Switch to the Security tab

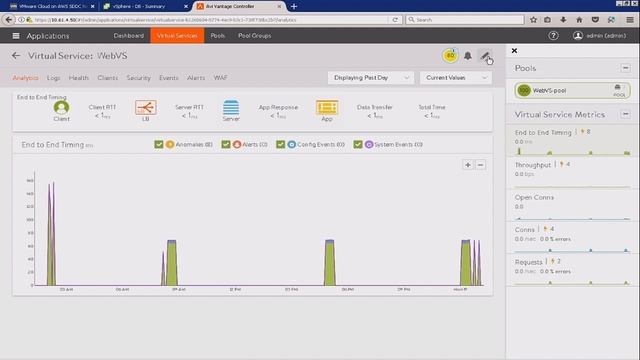pyautogui.click(x=138, y=78)
